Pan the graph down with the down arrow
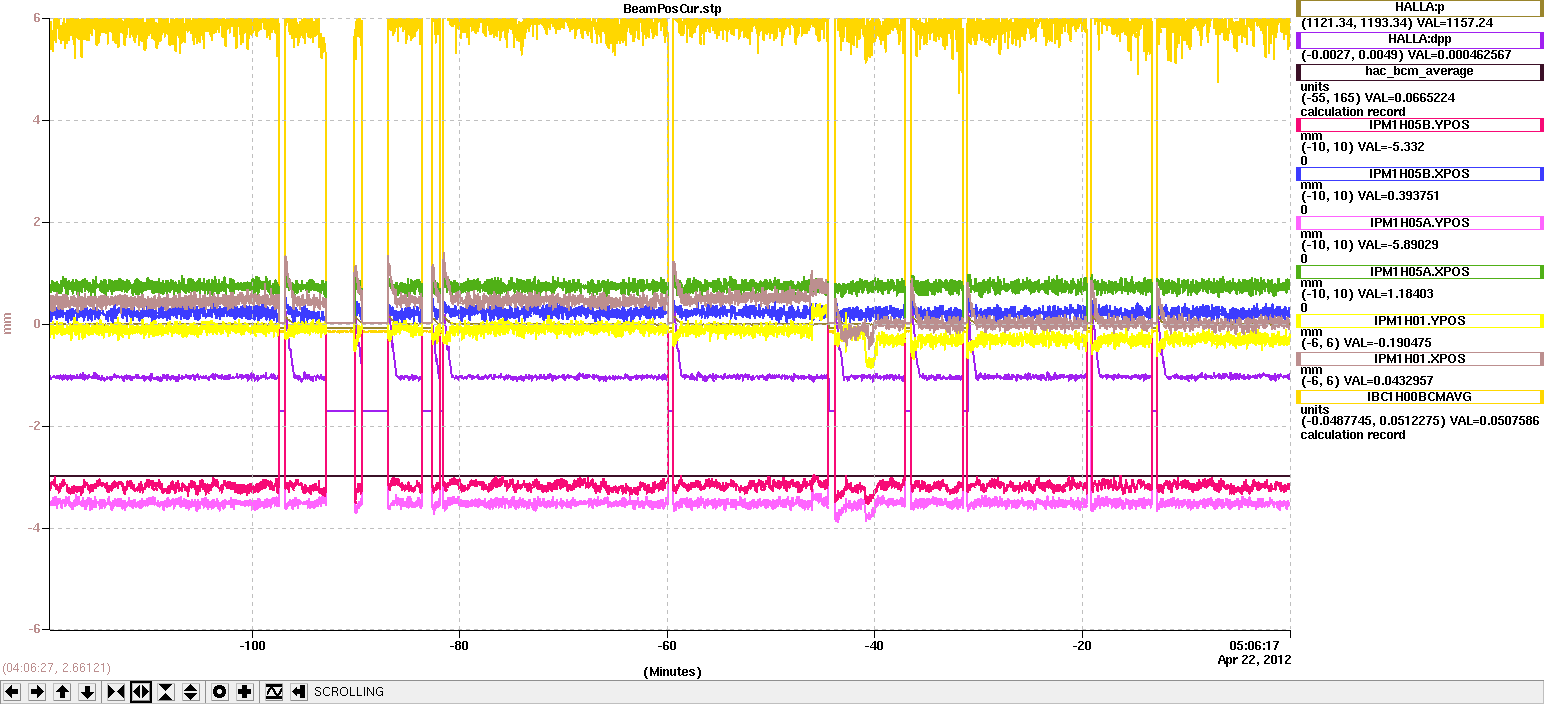This screenshot has width=1544, height=704. coord(87,692)
